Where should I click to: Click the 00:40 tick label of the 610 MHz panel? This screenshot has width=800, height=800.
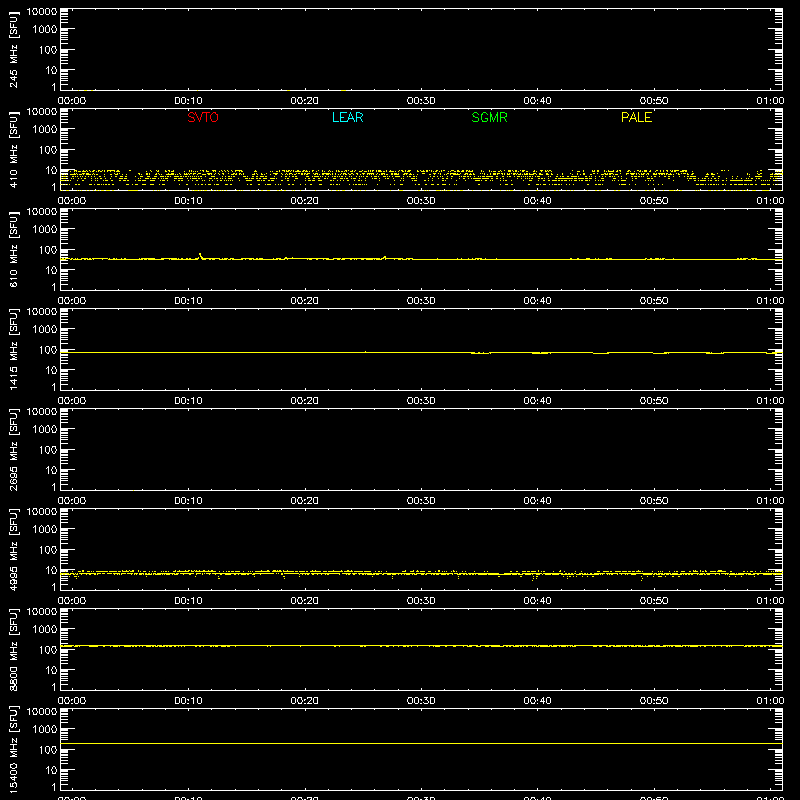click(537, 301)
